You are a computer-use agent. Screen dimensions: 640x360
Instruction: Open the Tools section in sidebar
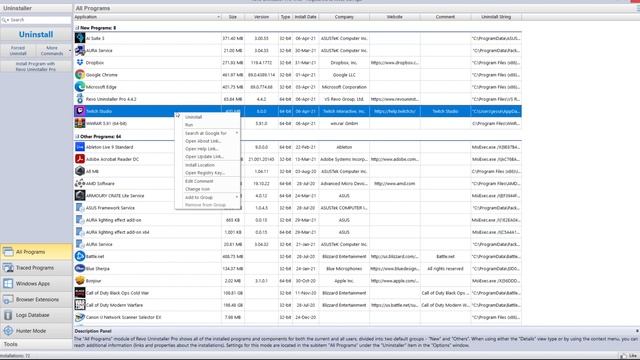click(x=36, y=344)
